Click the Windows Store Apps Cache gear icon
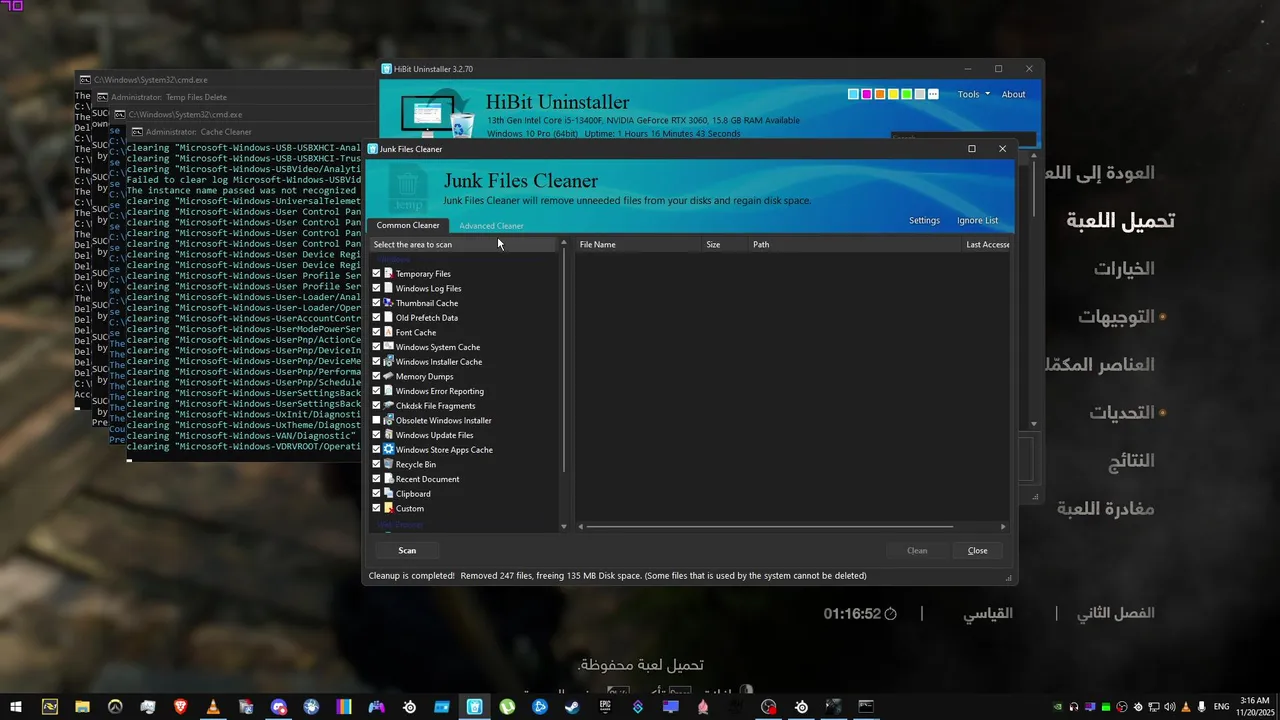 [x=389, y=449]
